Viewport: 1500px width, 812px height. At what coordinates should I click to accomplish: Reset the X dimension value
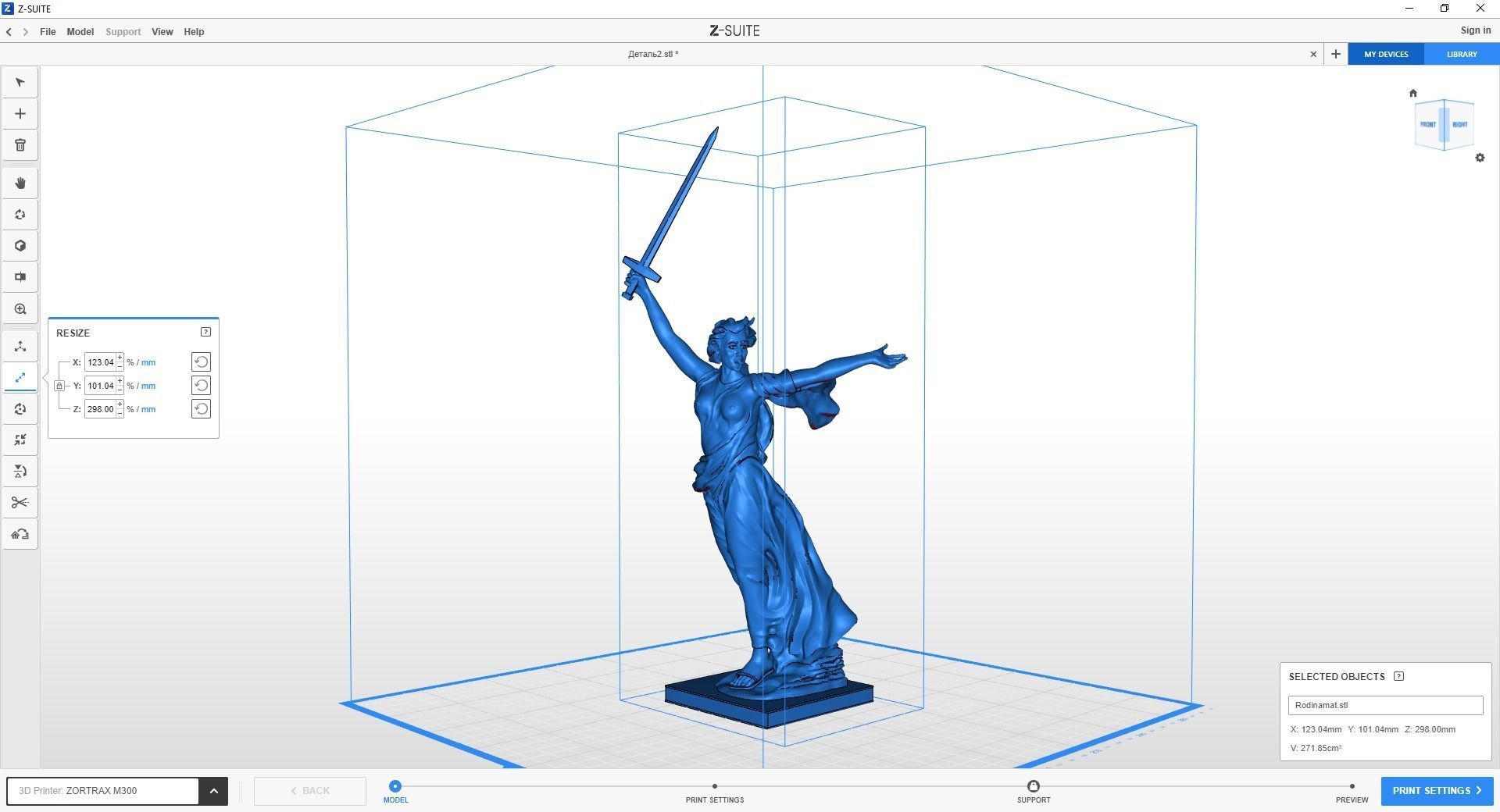pyautogui.click(x=201, y=362)
